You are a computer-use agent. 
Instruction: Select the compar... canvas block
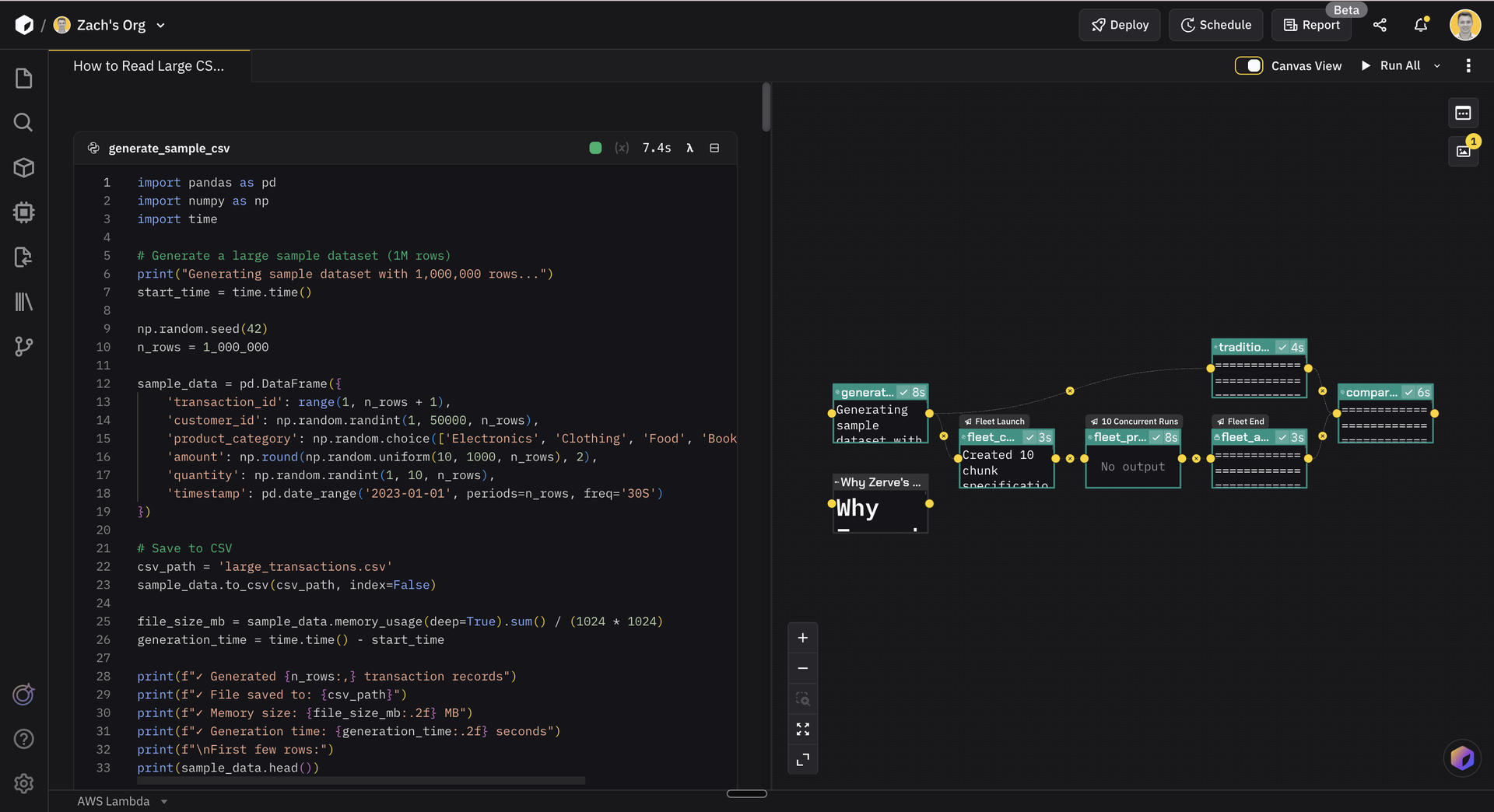click(x=1385, y=414)
